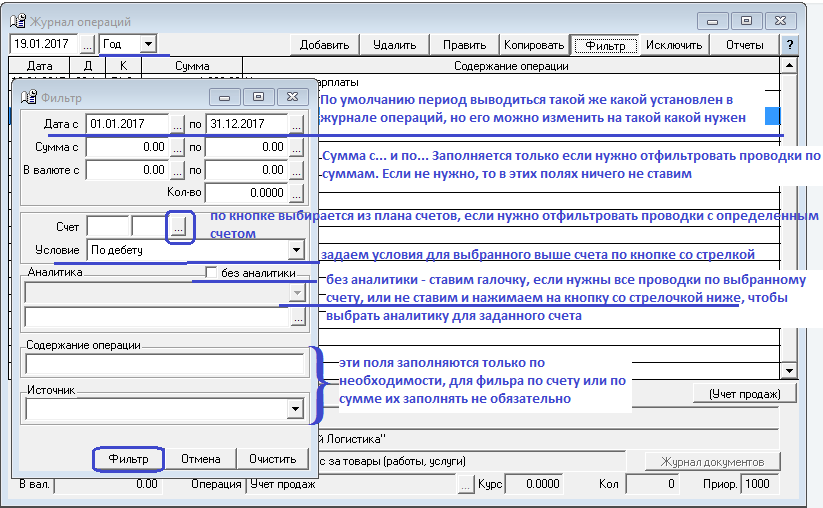Click the Сумма column header

coord(192,66)
